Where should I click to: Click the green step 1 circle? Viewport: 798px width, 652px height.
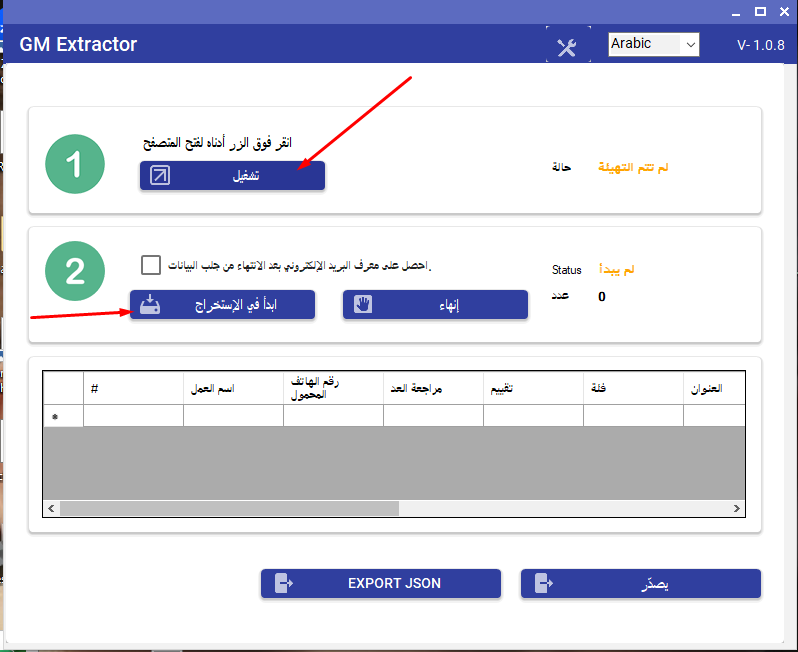point(75,164)
